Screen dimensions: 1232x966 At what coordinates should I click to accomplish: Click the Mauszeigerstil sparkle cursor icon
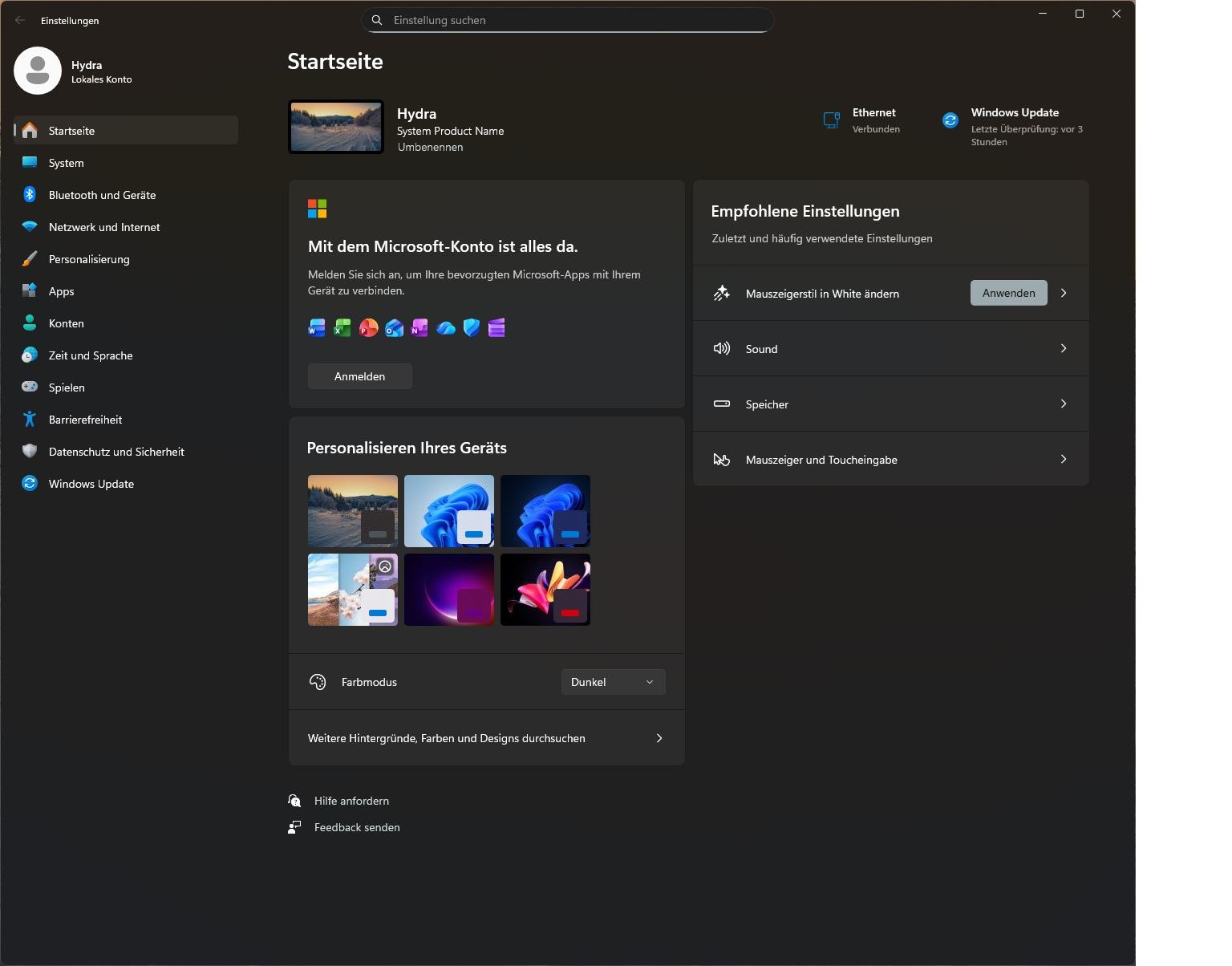722,293
